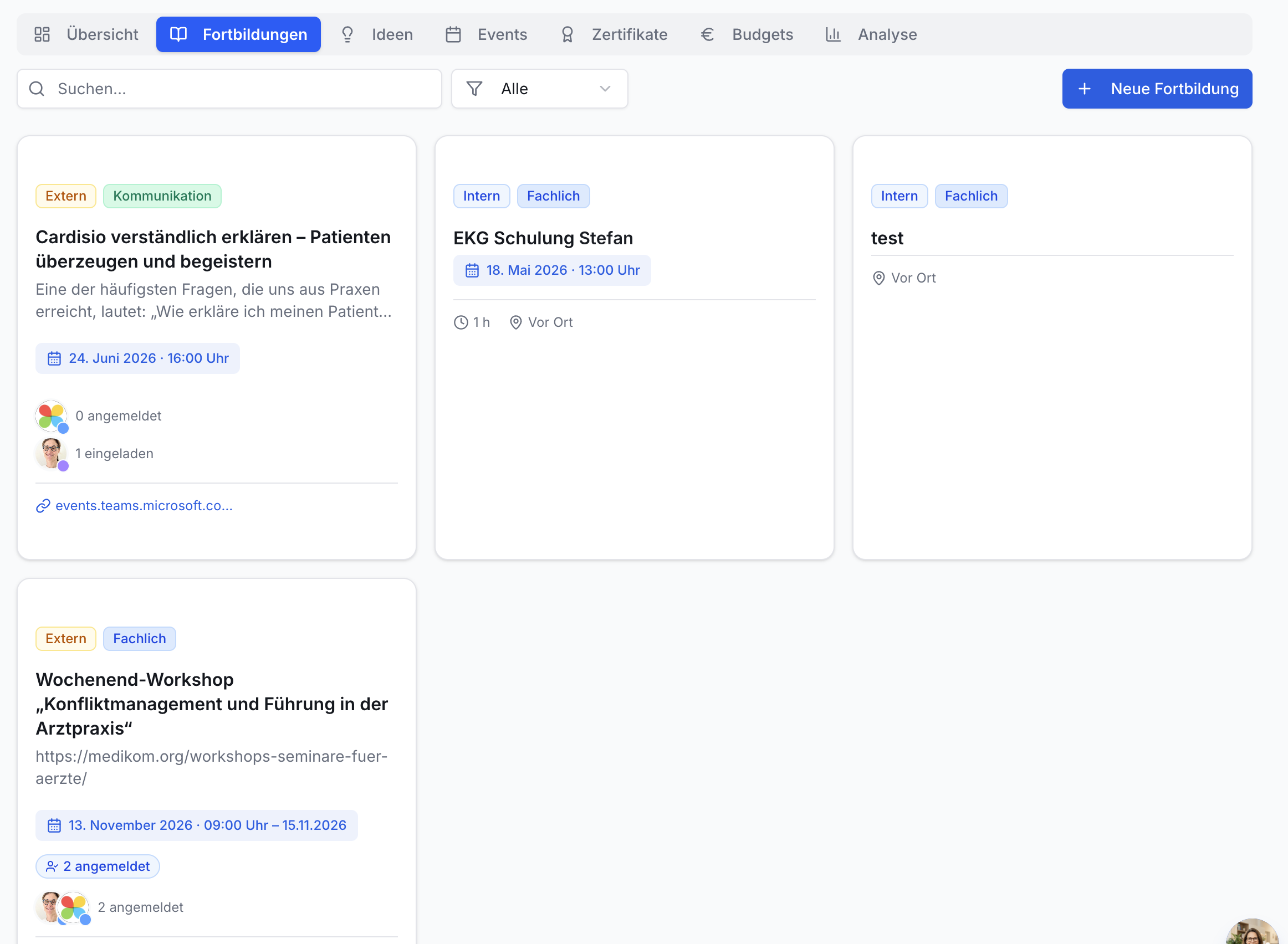Click calendar icon beside 24. Juni 2026
This screenshot has width=1288, height=944.
coord(54,358)
